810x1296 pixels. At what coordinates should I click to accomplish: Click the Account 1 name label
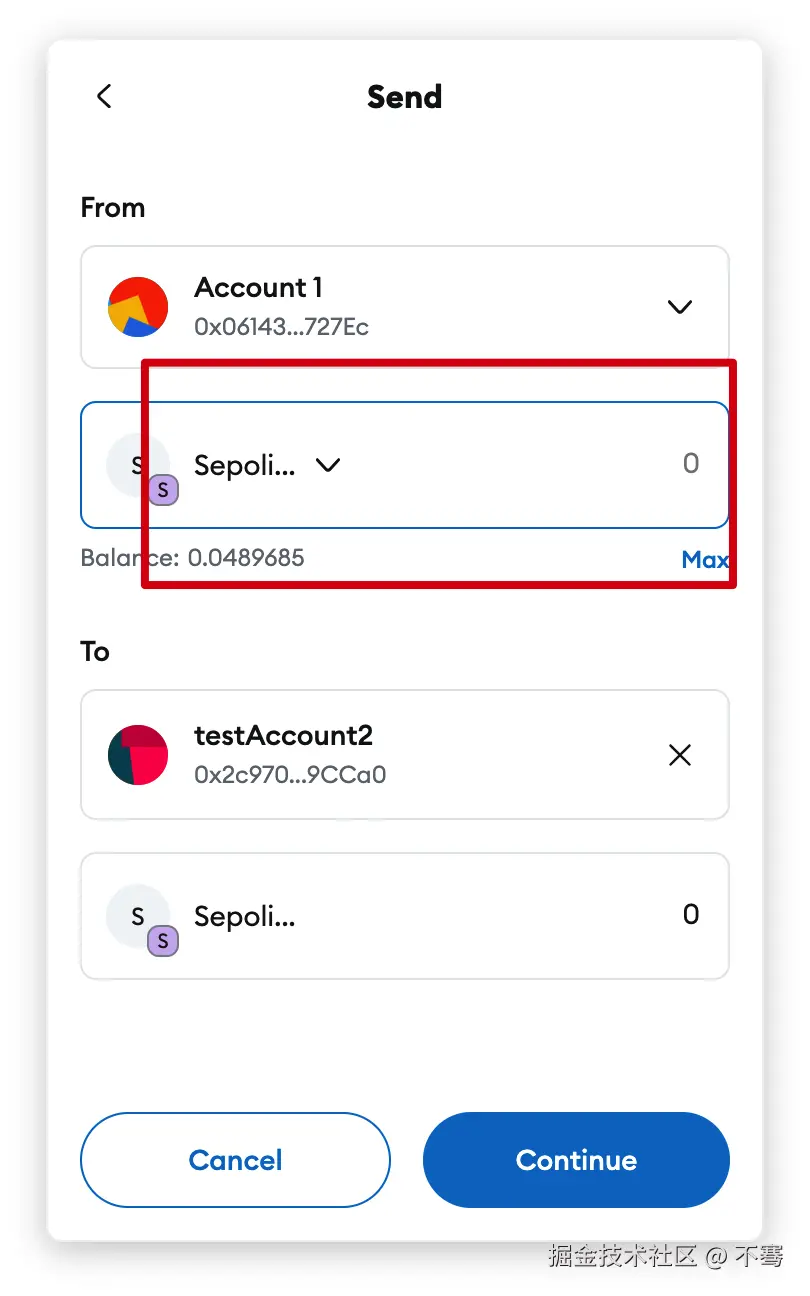[258, 288]
